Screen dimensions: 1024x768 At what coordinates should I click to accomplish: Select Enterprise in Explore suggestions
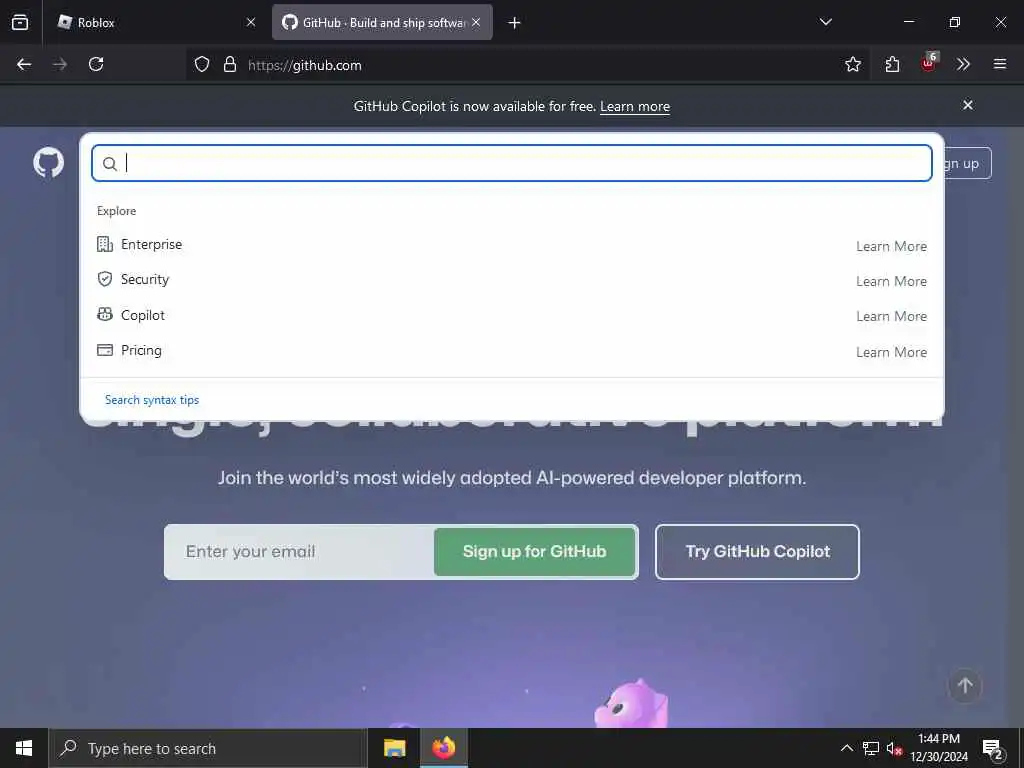511,244
